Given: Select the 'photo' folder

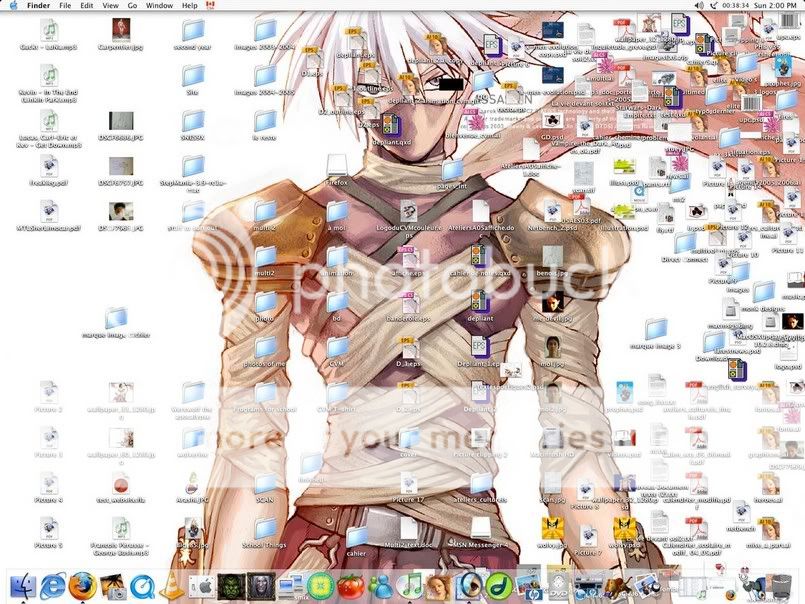Looking at the screenshot, I should click(x=265, y=302).
